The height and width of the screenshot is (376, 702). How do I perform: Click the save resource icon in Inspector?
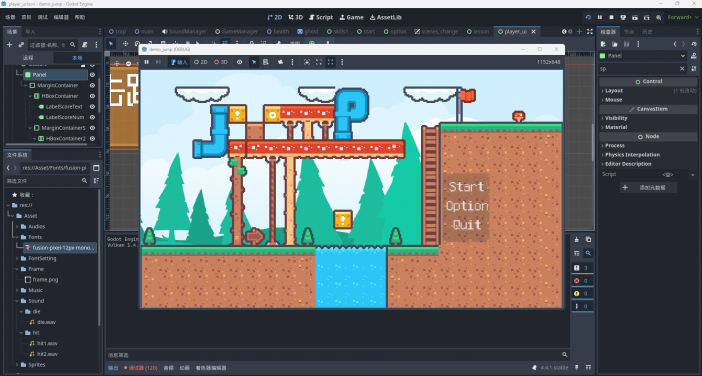pos(626,44)
